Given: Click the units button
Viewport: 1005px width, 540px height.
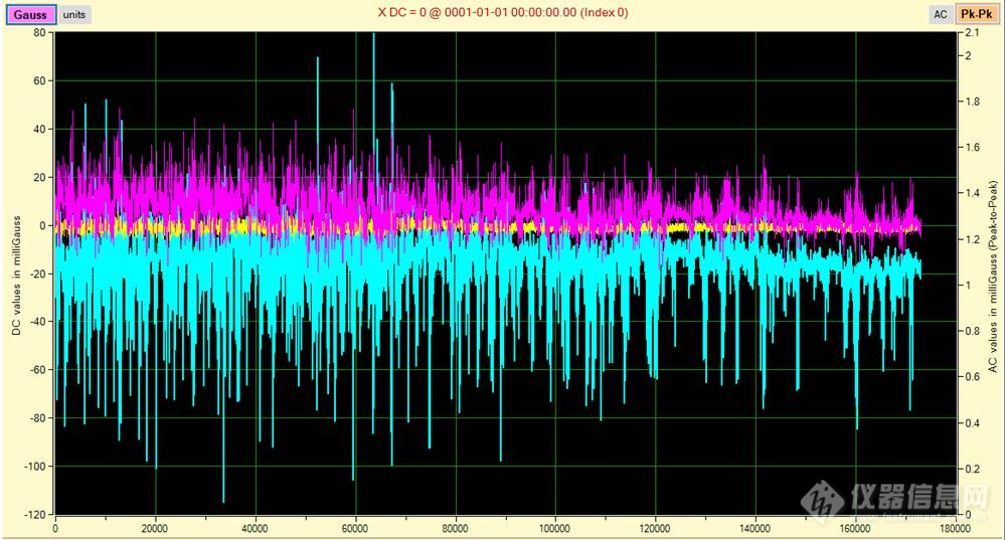Looking at the screenshot, I should click(x=74, y=14).
